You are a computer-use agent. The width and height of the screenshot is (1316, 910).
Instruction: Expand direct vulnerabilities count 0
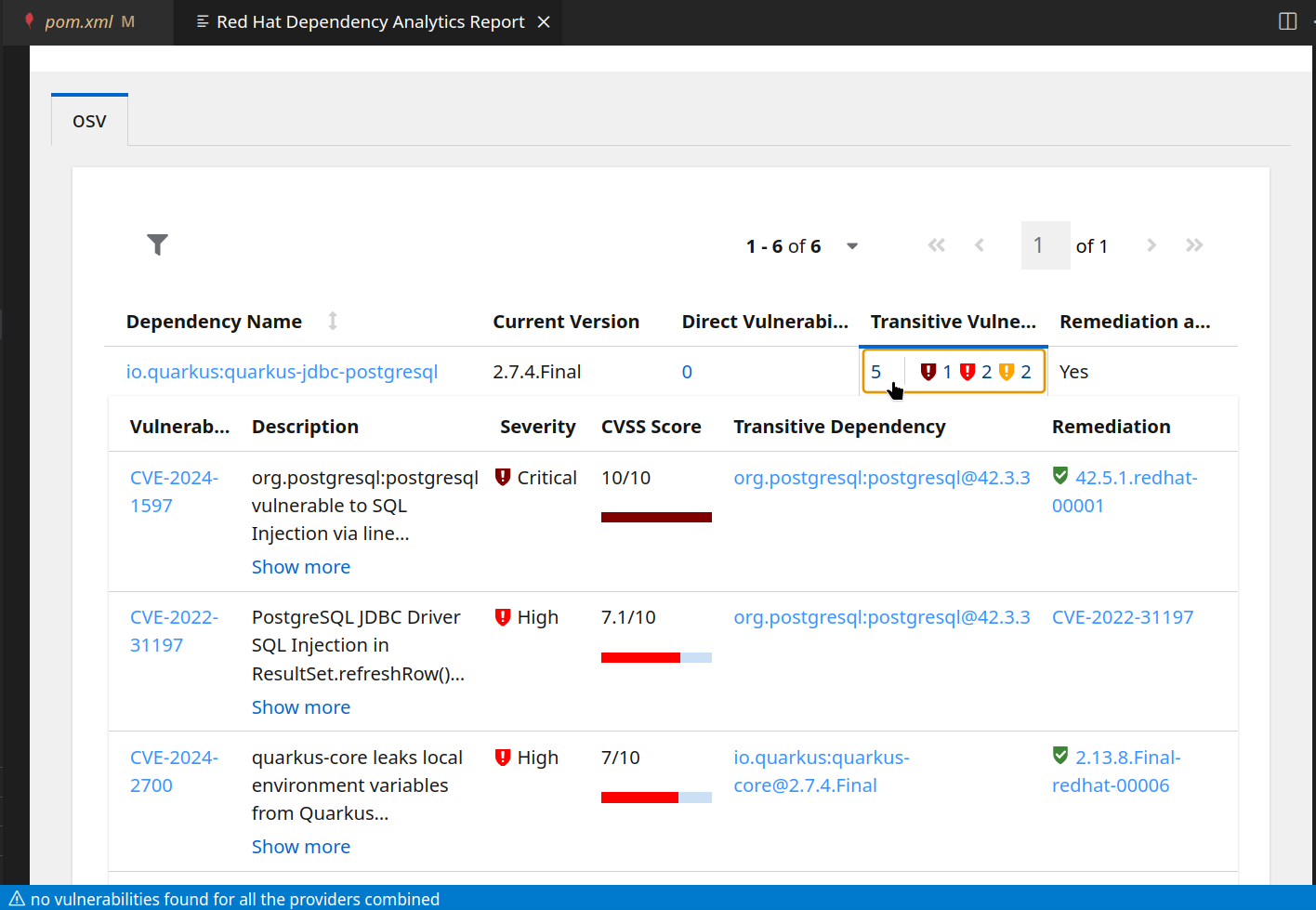pos(687,372)
